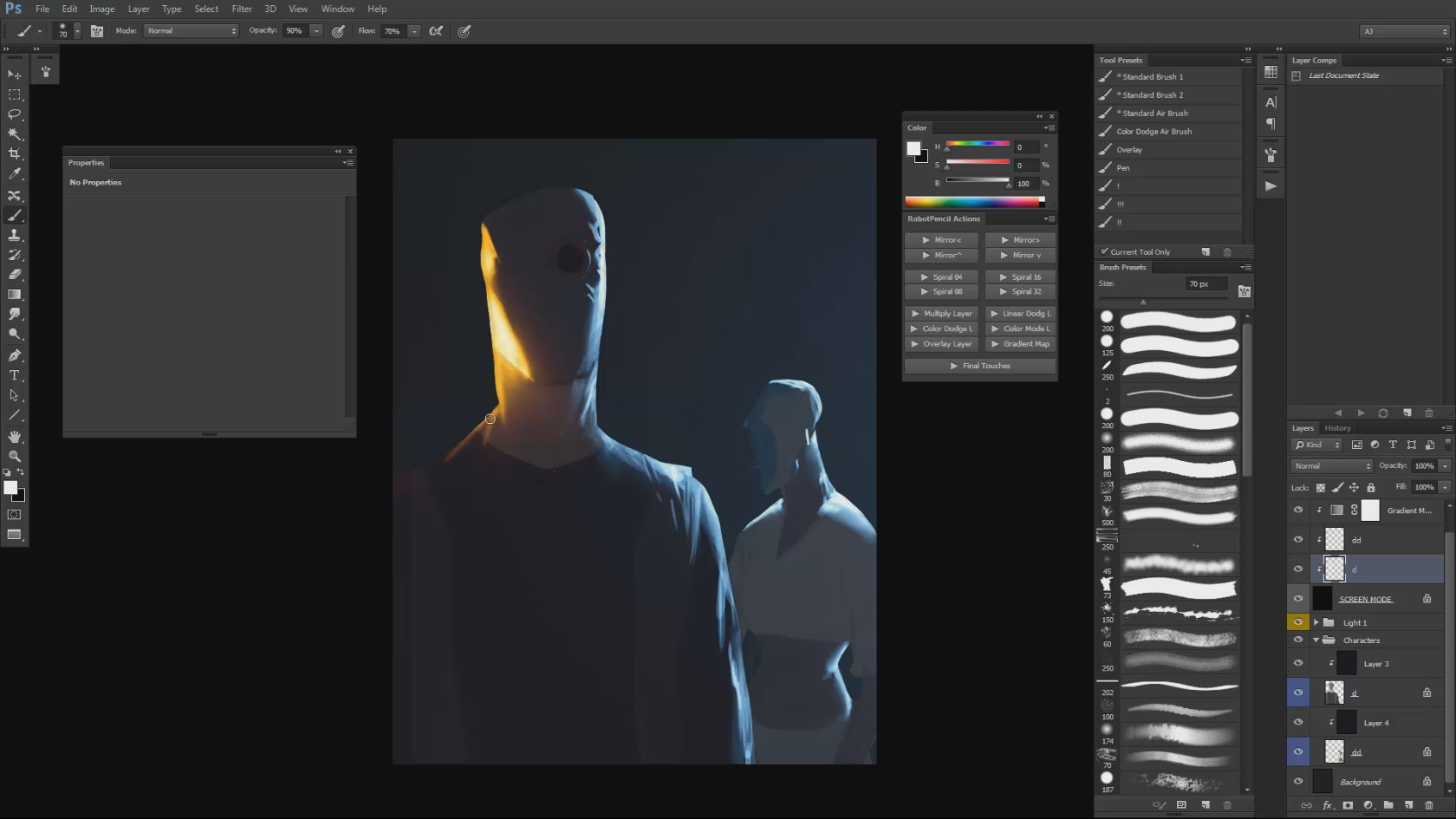Collapse the Characters layer group
1456x819 pixels.
pos(1316,640)
